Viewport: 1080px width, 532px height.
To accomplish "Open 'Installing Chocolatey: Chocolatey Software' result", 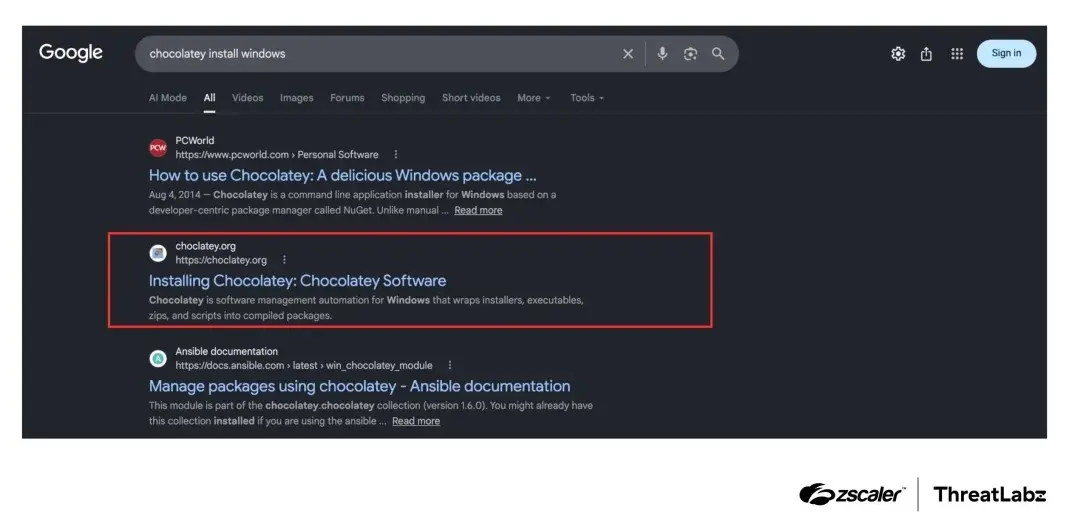I will [297, 280].
